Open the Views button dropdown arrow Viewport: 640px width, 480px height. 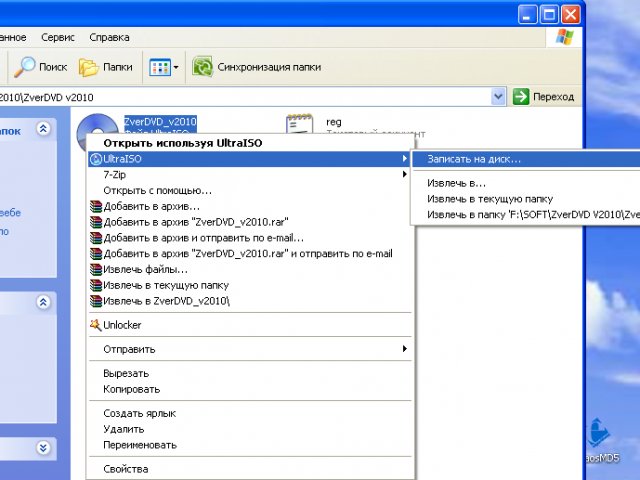tap(176, 67)
